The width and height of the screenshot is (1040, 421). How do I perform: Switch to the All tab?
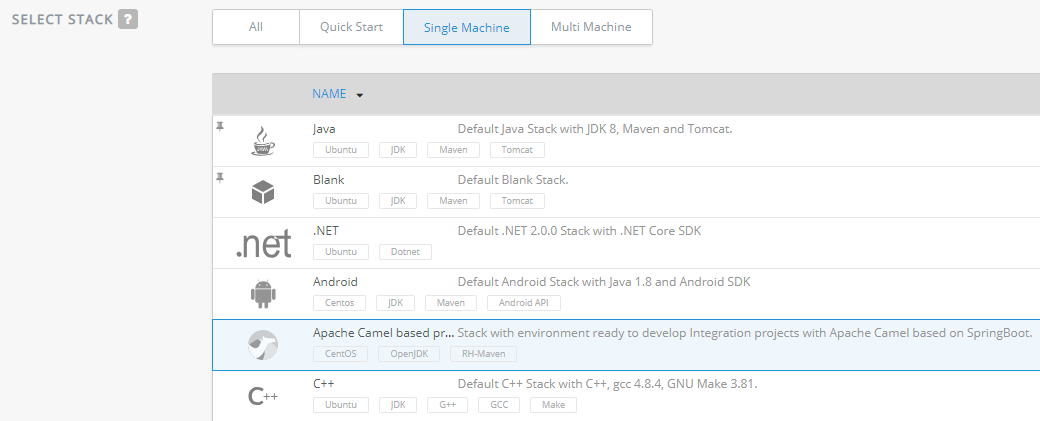point(256,27)
